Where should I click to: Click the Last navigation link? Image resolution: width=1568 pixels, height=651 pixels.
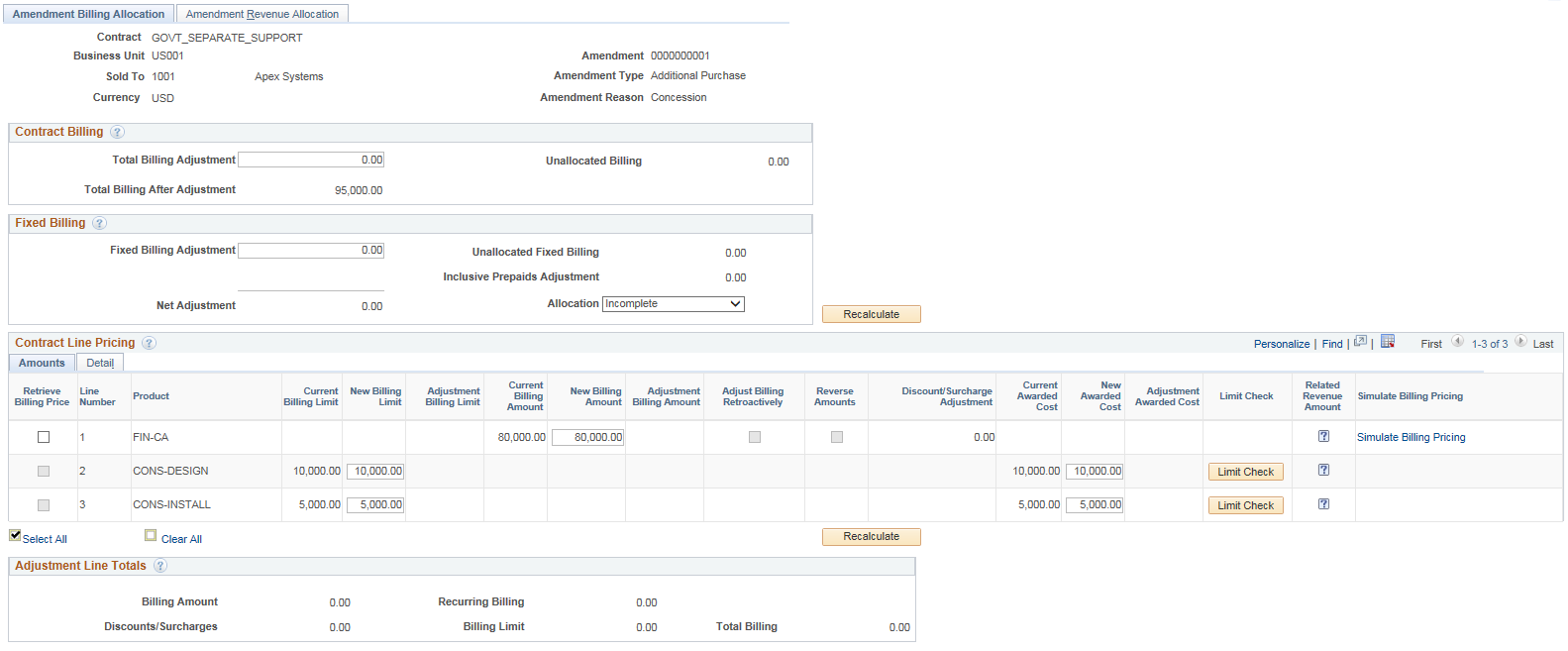[x=1543, y=344]
